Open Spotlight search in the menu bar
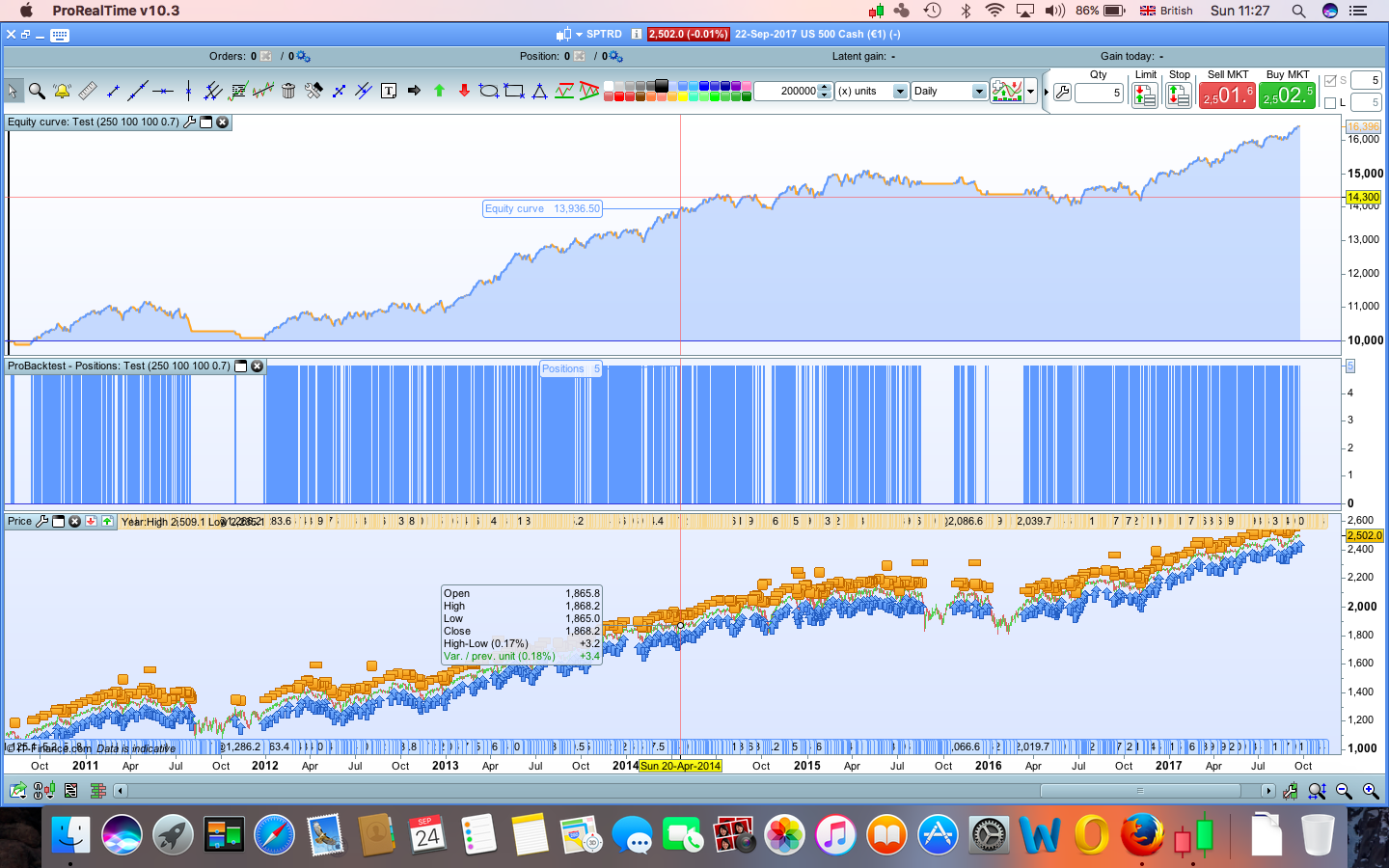 click(1298, 11)
